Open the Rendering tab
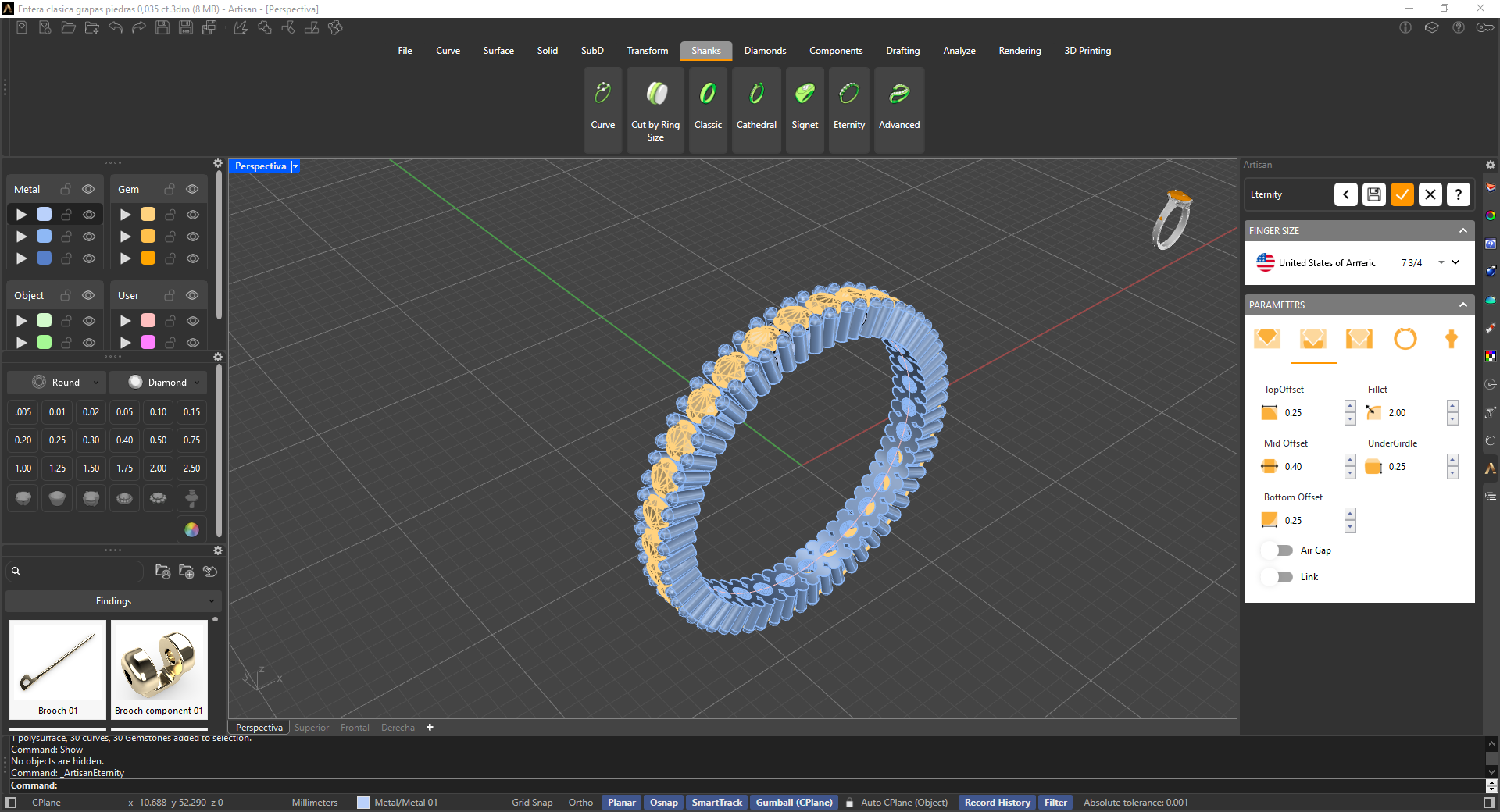 click(x=1020, y=51)
